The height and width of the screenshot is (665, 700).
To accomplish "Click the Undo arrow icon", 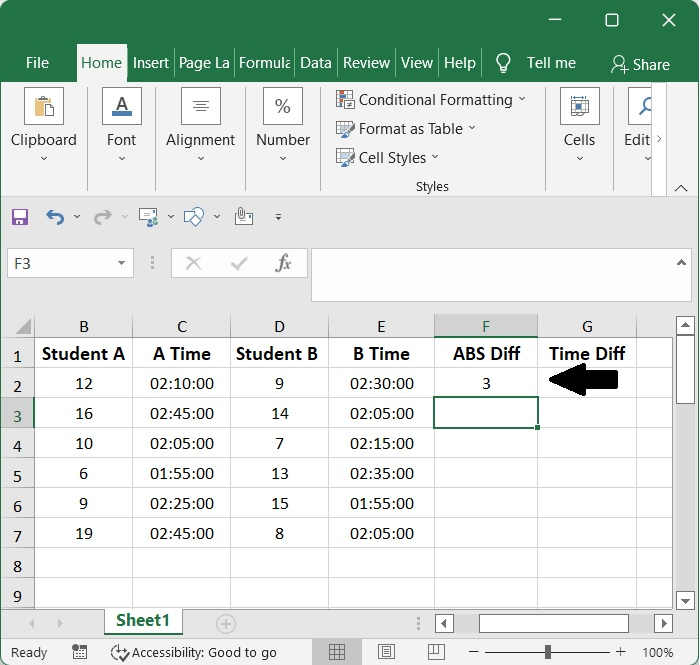I will 55,216.
